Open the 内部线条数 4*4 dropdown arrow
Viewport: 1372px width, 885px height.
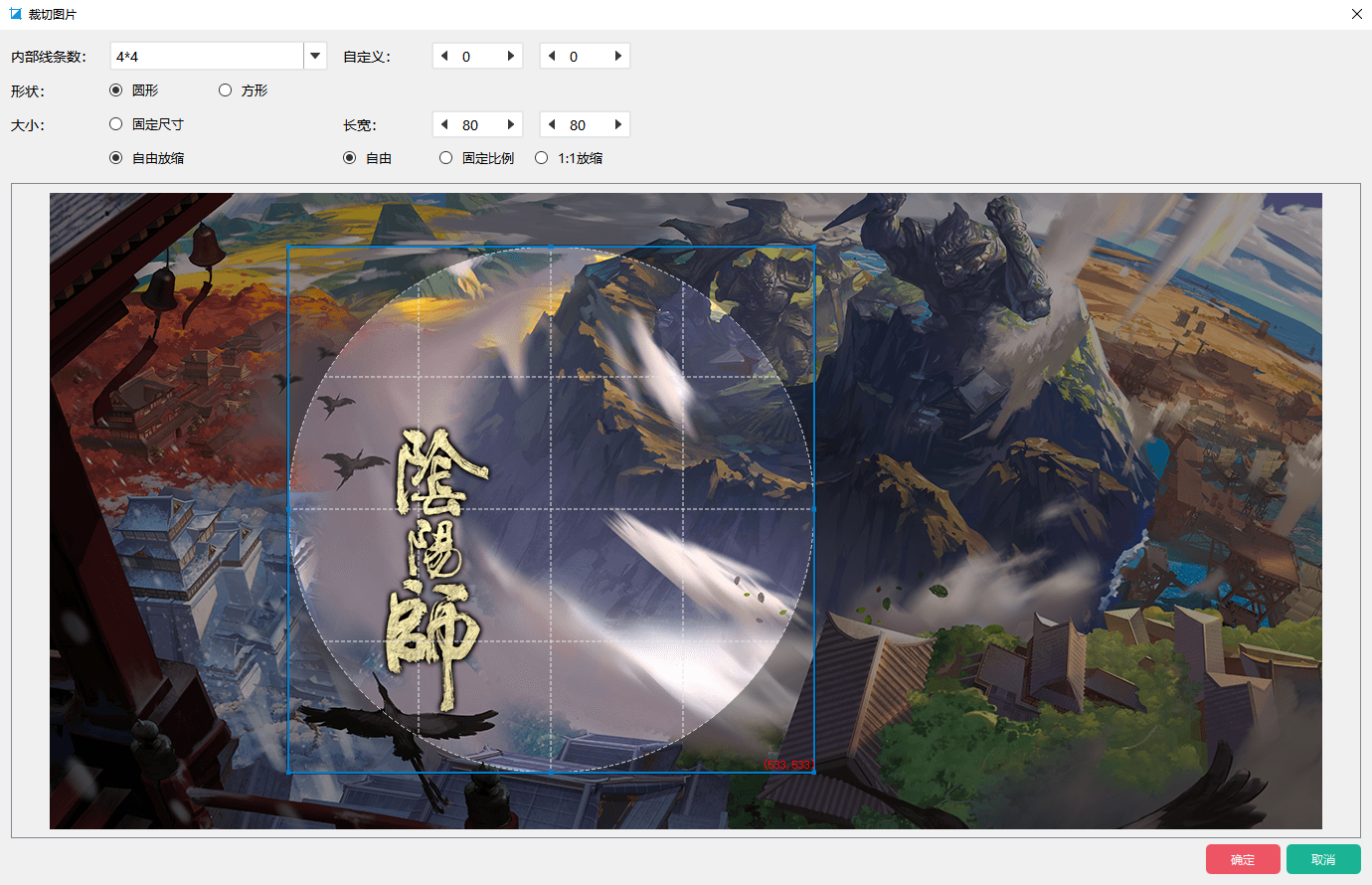[x=315, y=56]
